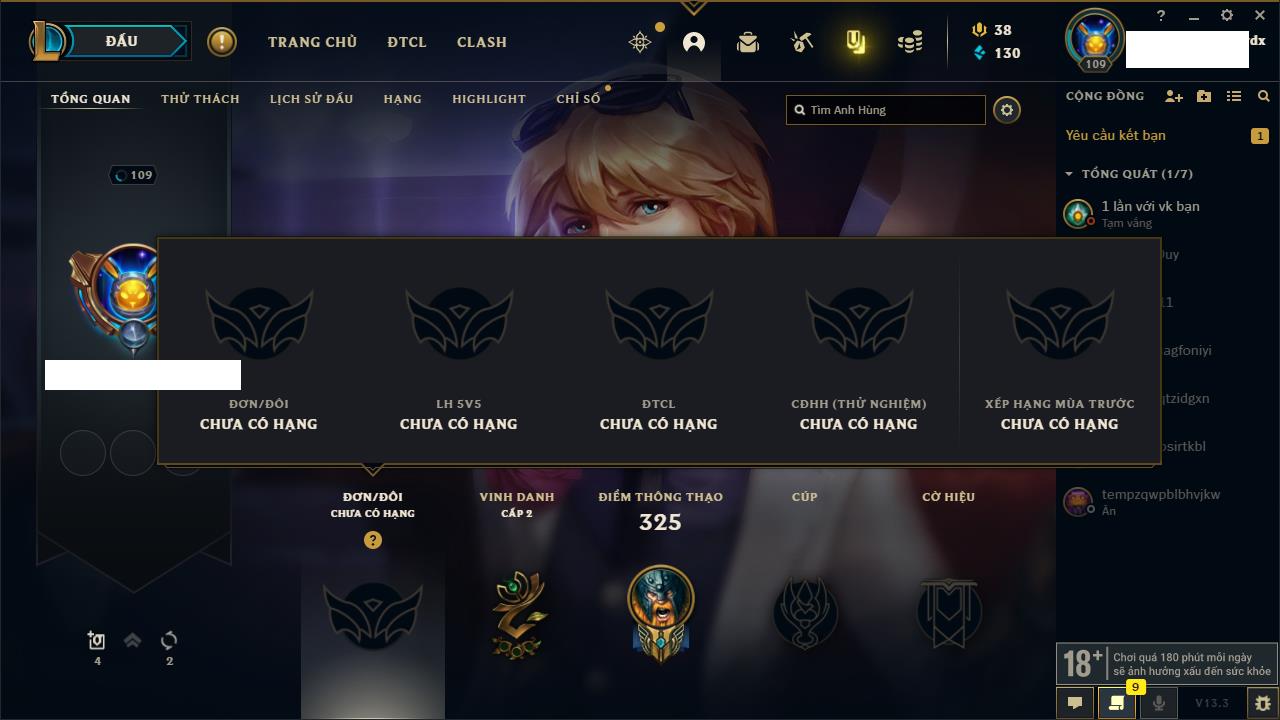1280x720 pixels.
Task: Click the yellow exclamation alert icon
Action: [222, 42]
